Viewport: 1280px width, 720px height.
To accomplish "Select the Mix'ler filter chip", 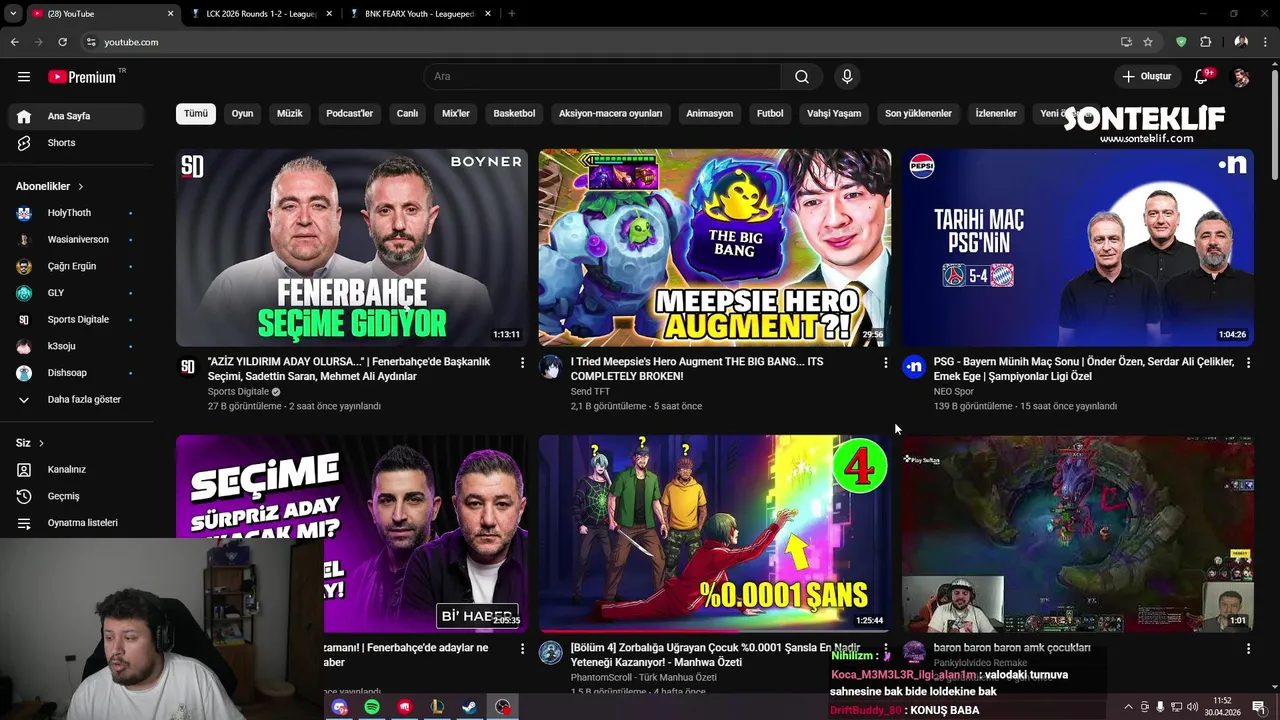I will pos(456,114).
